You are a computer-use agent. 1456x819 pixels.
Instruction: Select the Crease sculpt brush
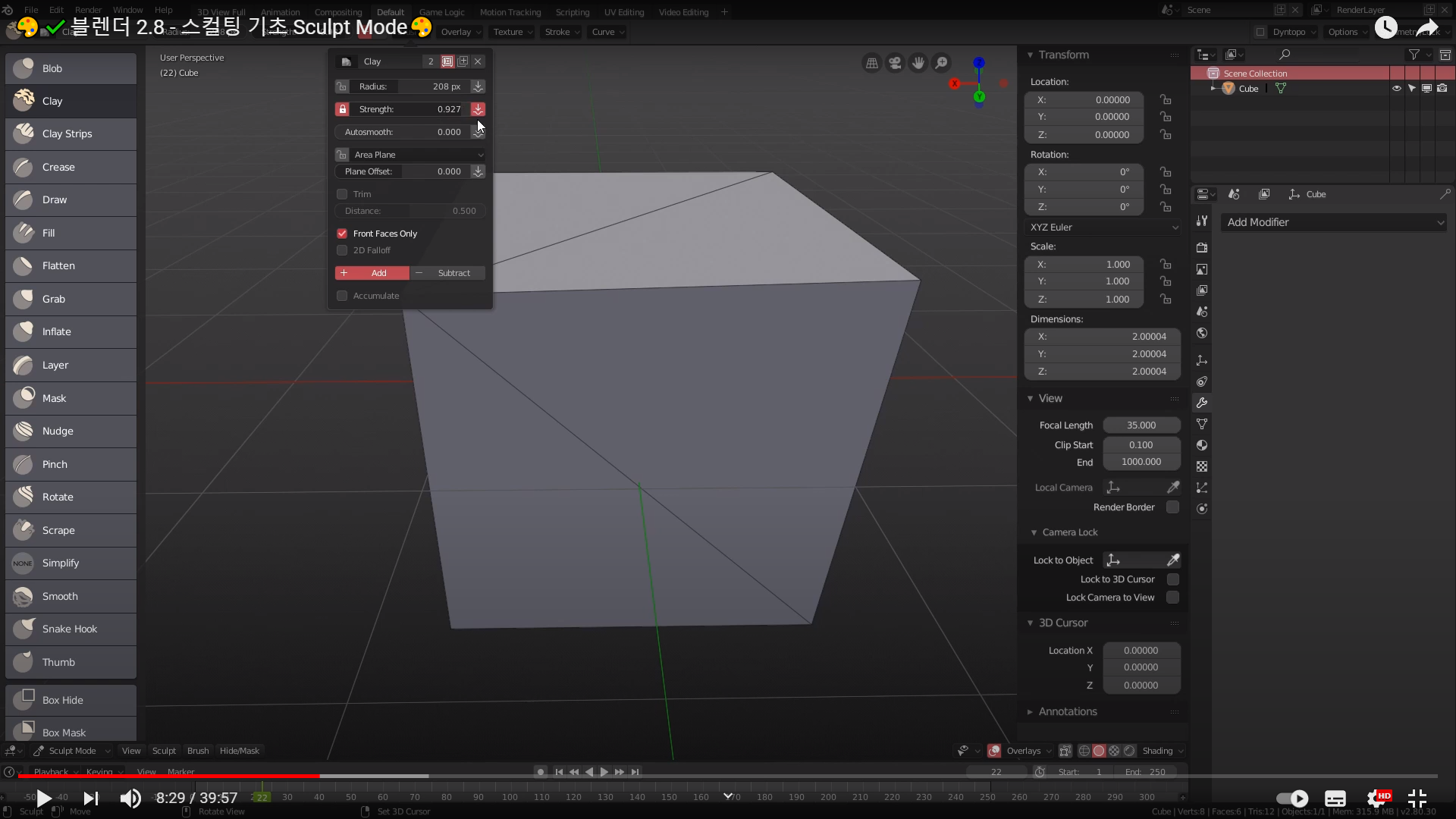(70, 167)
